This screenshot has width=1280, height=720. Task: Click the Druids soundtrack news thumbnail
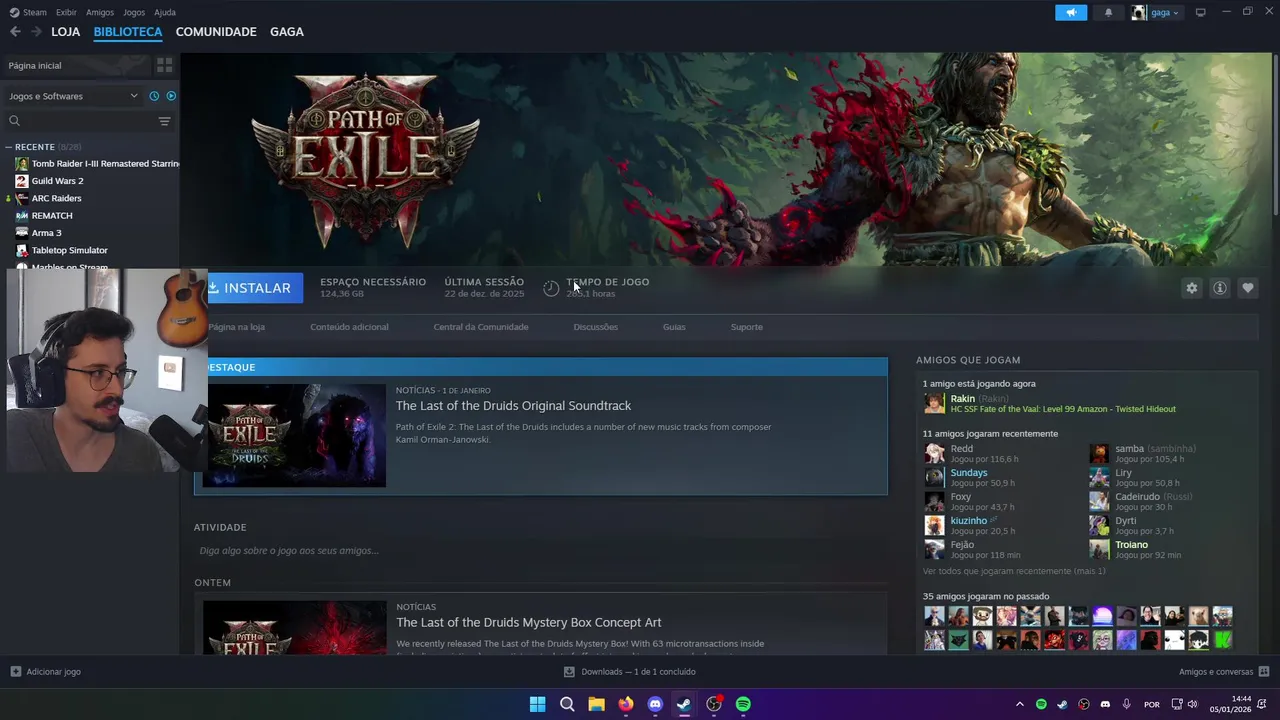pyautogui.click(x=294, y=435)
